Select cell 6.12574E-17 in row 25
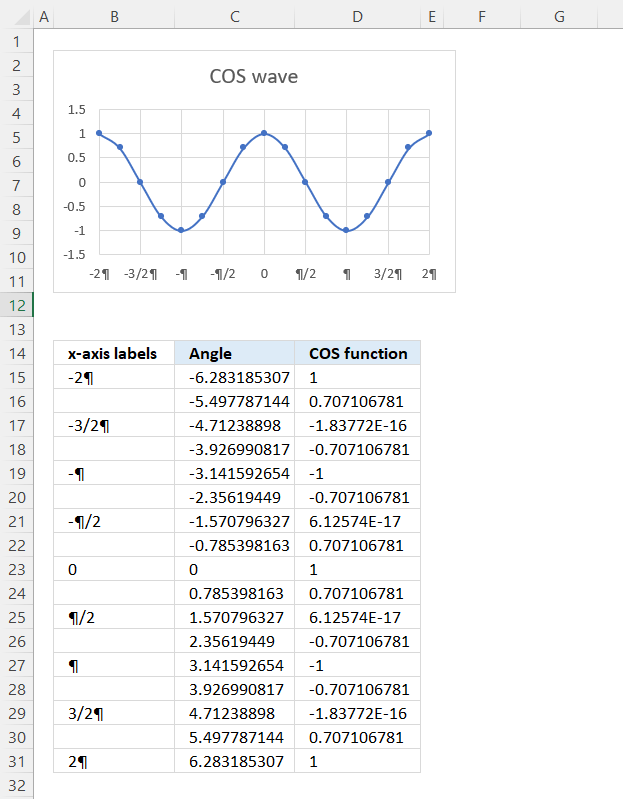This screenshot has height=799, width=623. click(358, 618)
